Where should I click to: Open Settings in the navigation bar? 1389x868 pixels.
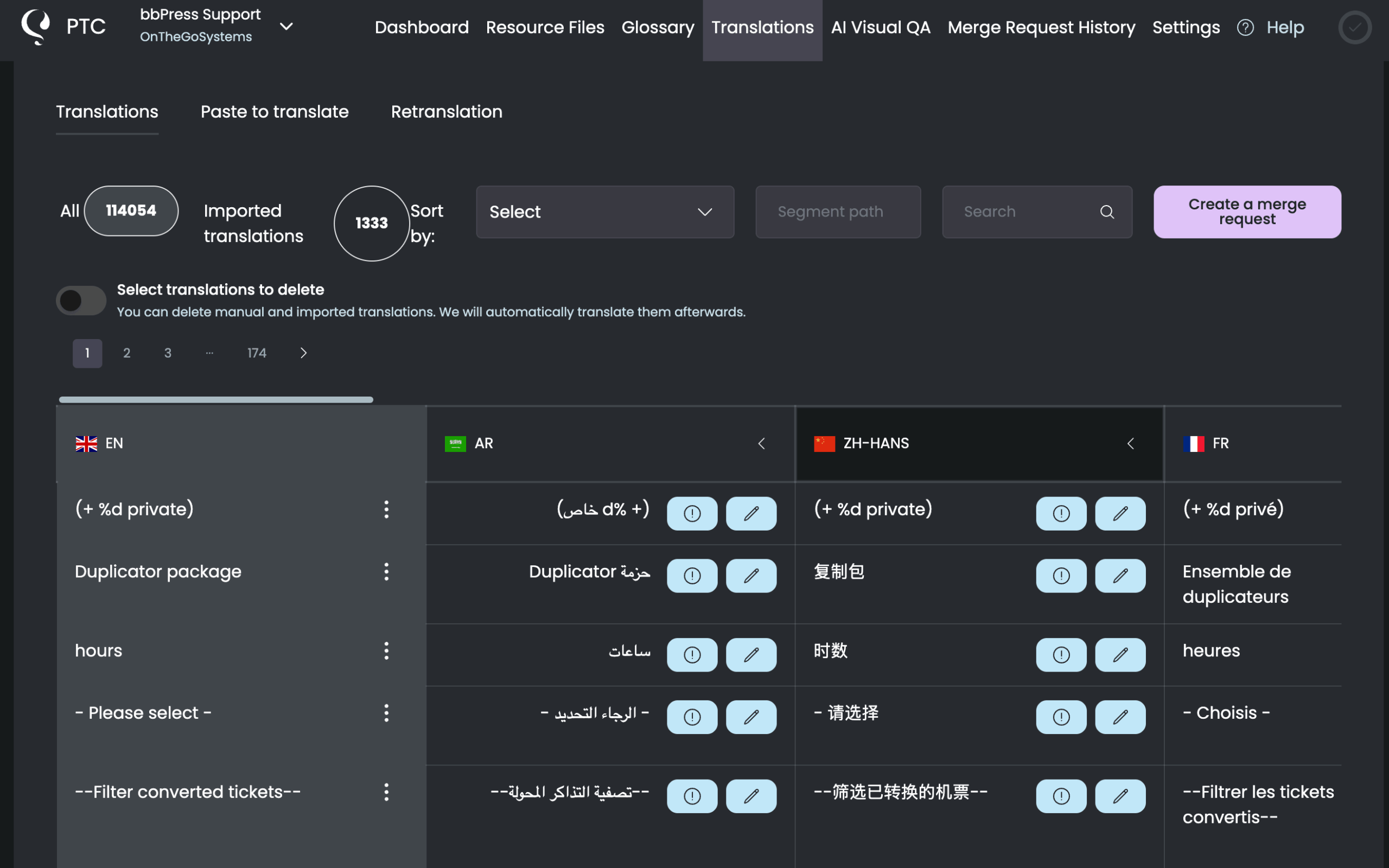tap(1186, 27)
